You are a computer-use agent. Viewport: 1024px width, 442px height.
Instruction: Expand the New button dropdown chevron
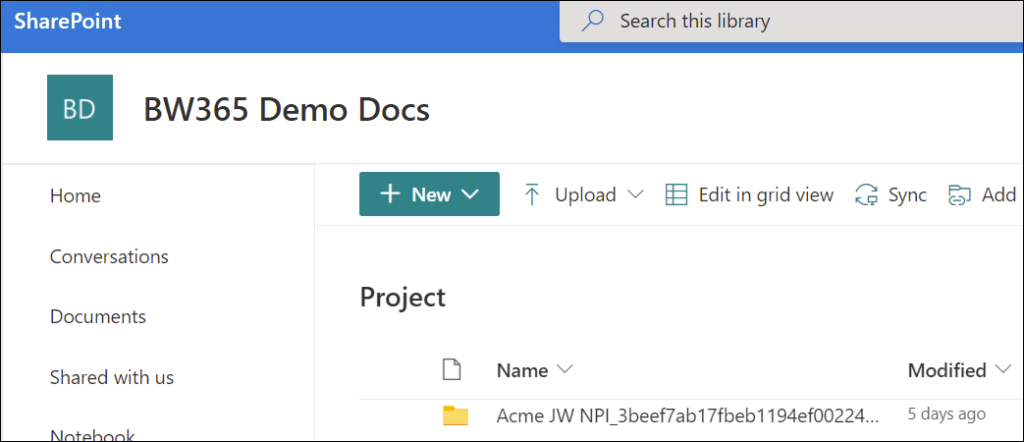pos(471,195)
